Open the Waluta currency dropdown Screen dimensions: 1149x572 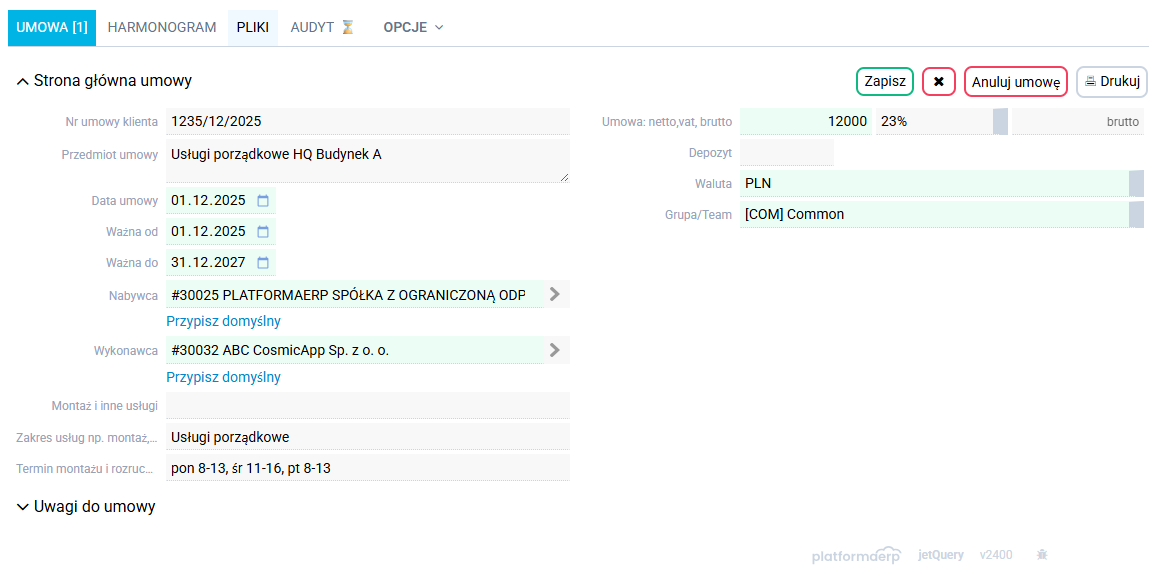pos(1136,184)
